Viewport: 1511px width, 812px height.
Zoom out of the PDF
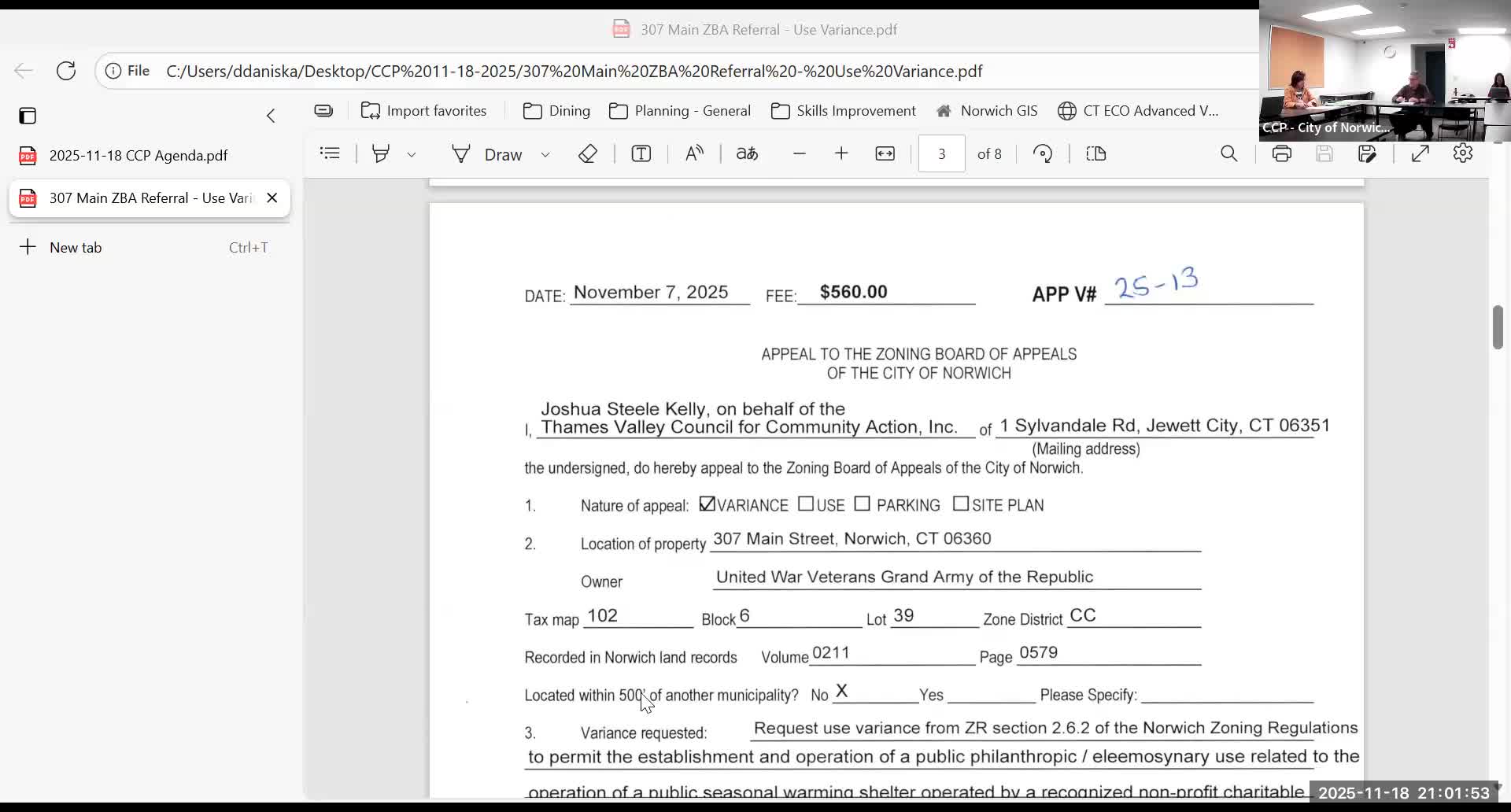click(800, 154)
